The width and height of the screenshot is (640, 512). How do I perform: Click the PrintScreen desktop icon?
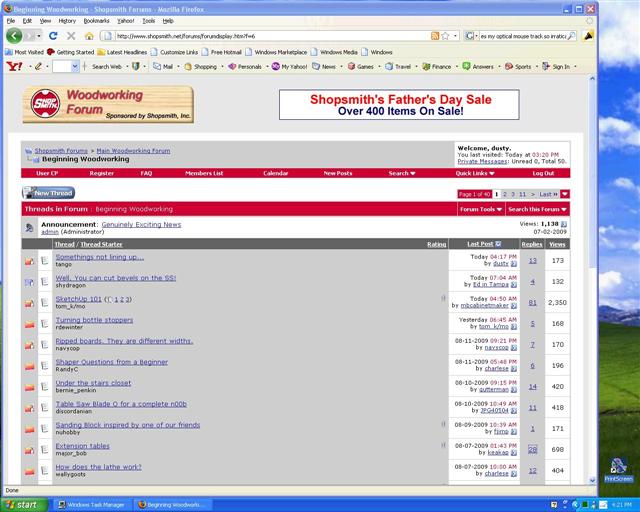[619, 470]
